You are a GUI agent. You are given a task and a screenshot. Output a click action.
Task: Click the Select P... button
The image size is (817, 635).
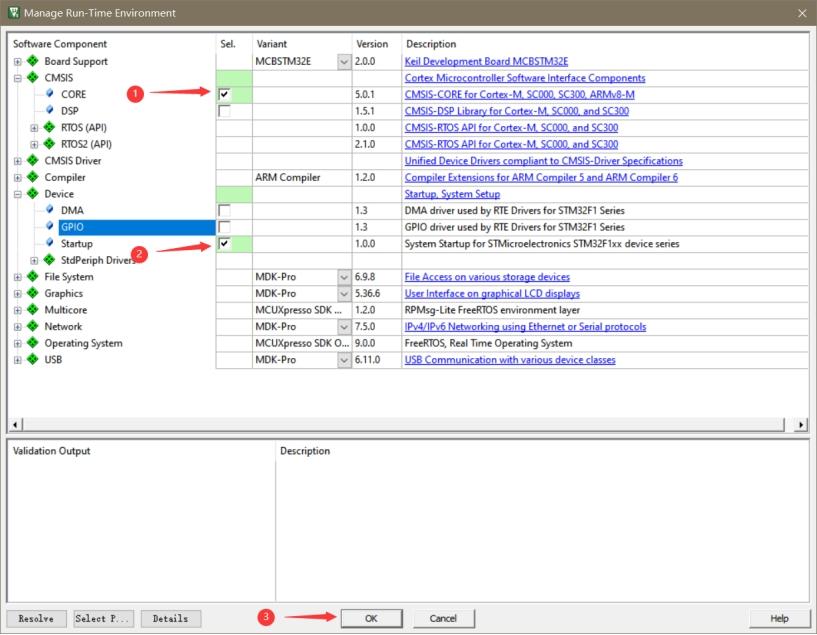(104, 618)
